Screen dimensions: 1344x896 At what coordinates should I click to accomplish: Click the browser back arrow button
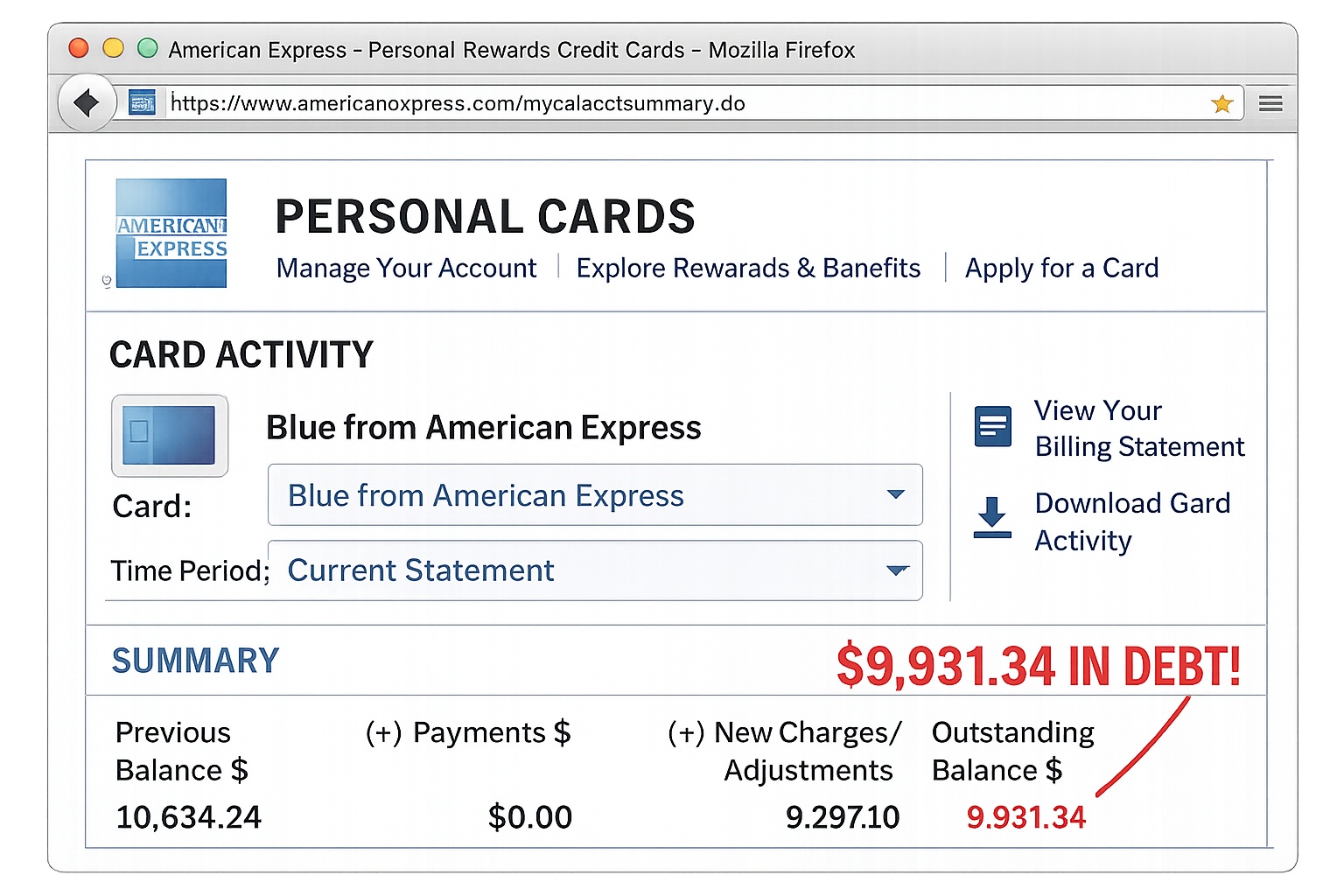87,103
